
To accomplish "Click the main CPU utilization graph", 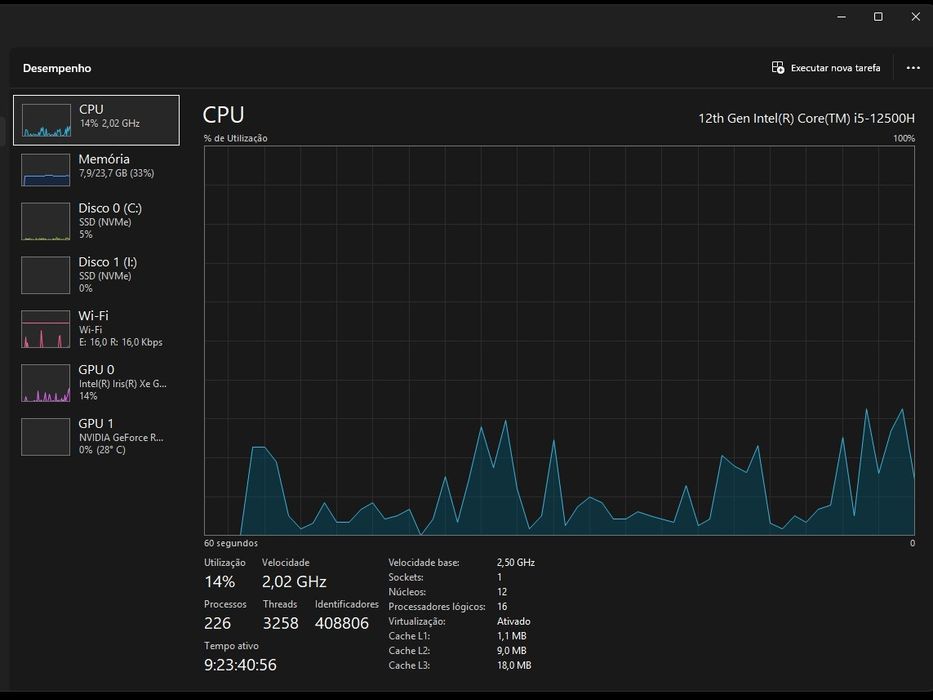I will [x=559, y=340].
